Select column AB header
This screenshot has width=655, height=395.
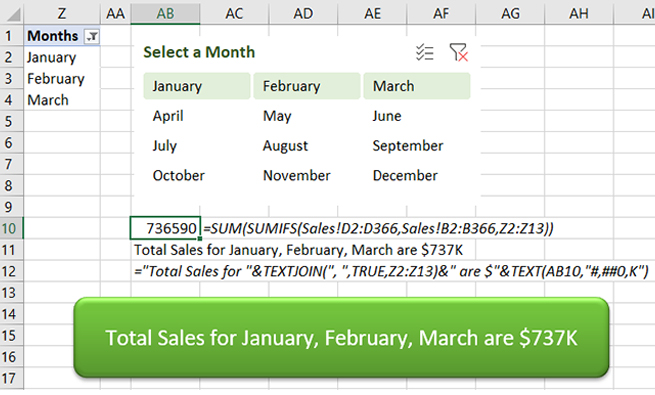point(165,13)
